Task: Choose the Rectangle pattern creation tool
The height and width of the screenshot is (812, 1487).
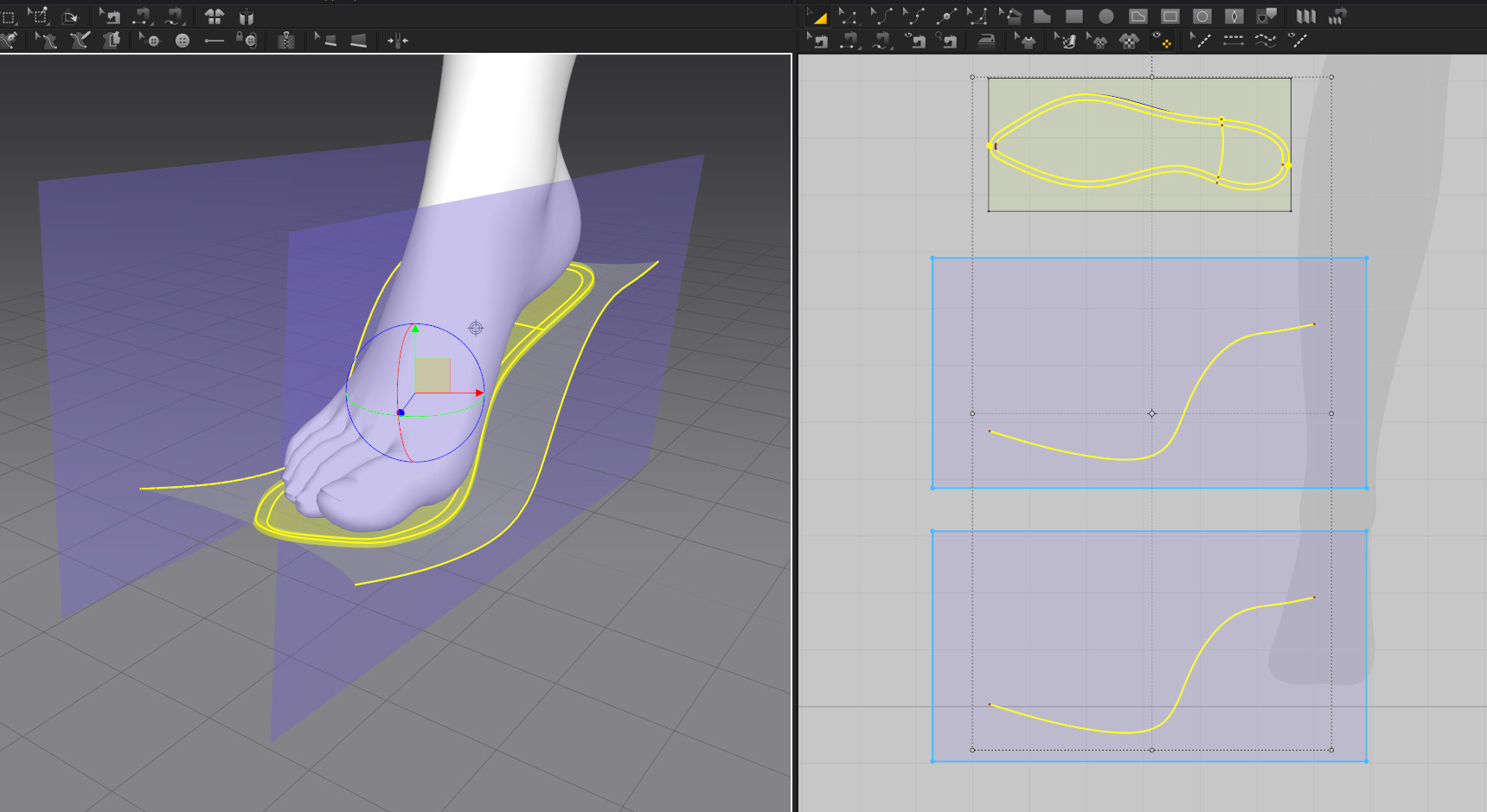Action: (1074, 16)
